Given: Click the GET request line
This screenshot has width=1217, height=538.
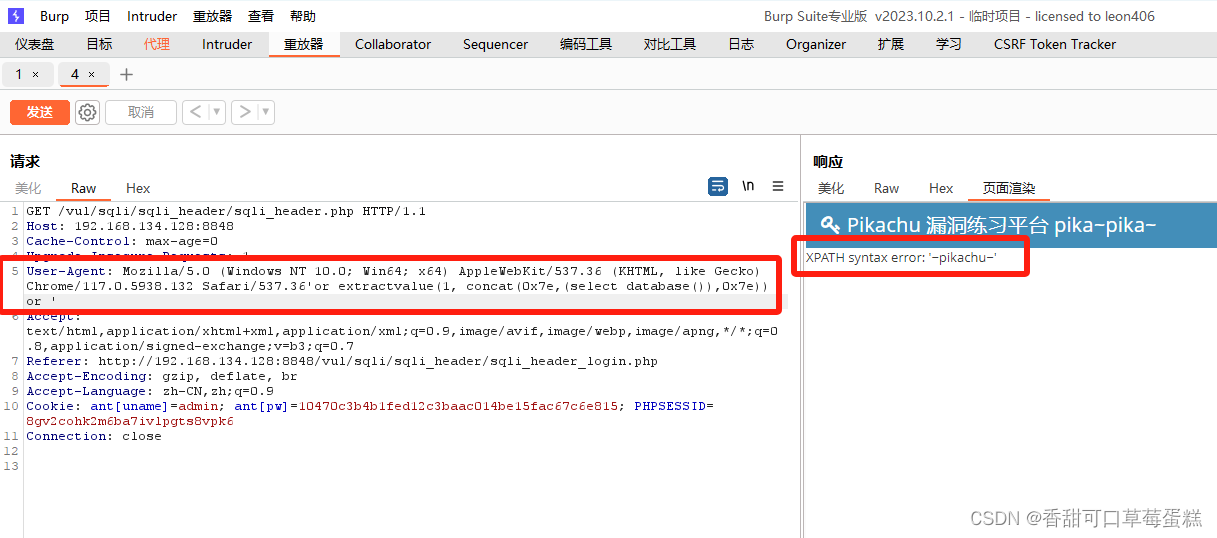Looking at the screenshot, I should tap(226, 211).
